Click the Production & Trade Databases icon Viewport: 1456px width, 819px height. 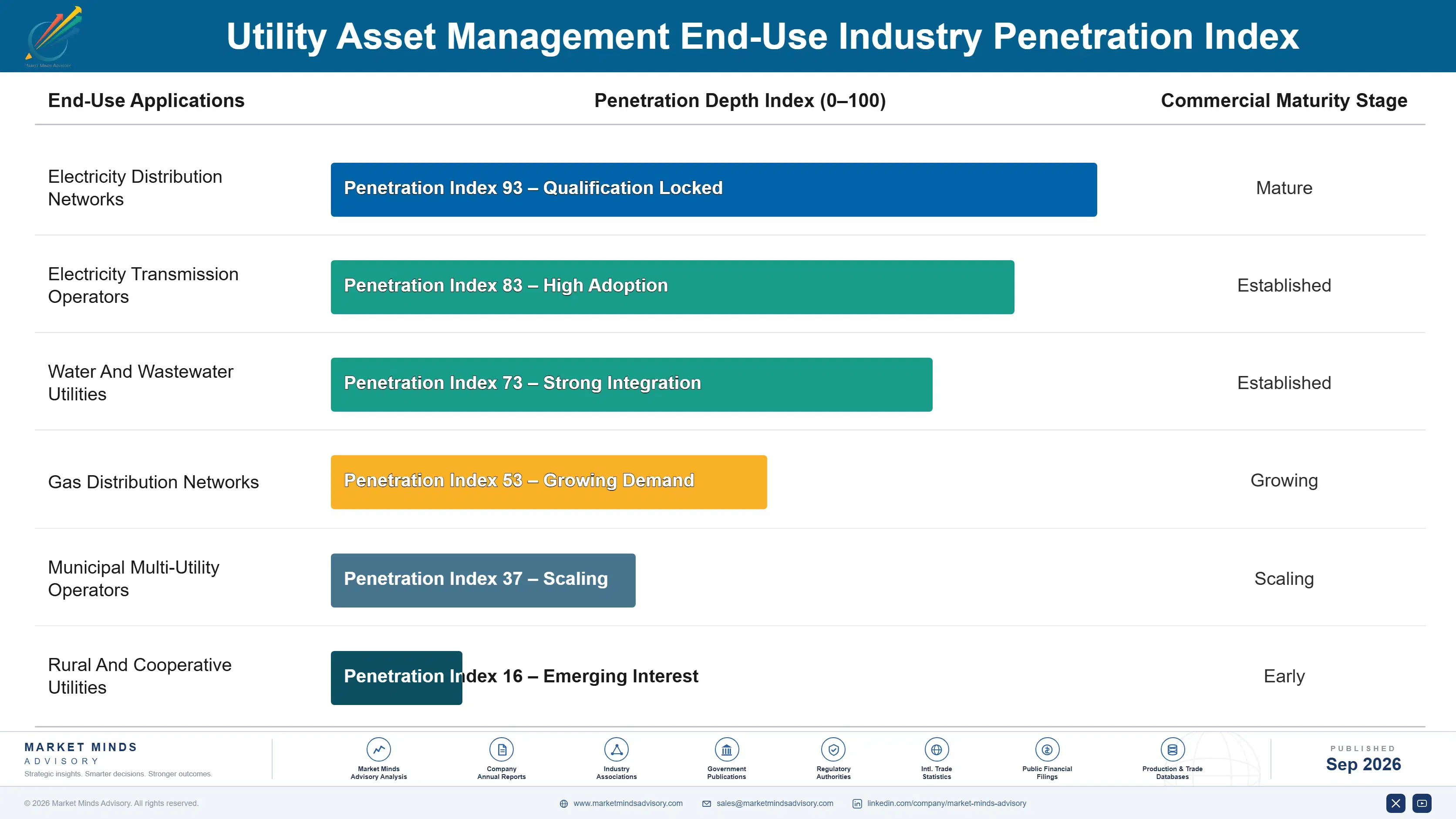pyautogui.click(x=1172, y=749)
